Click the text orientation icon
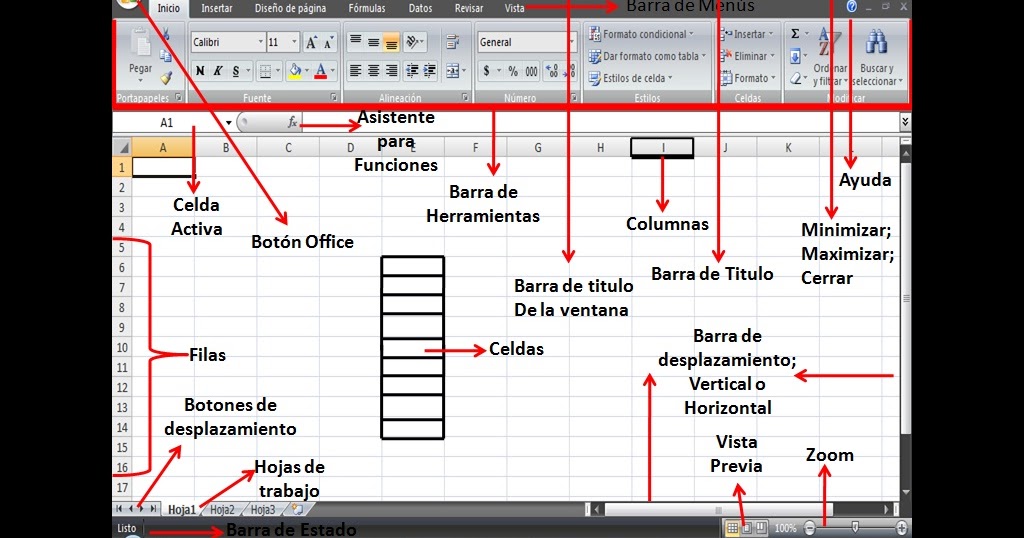Screen dimensions: 1024x538 413,42
